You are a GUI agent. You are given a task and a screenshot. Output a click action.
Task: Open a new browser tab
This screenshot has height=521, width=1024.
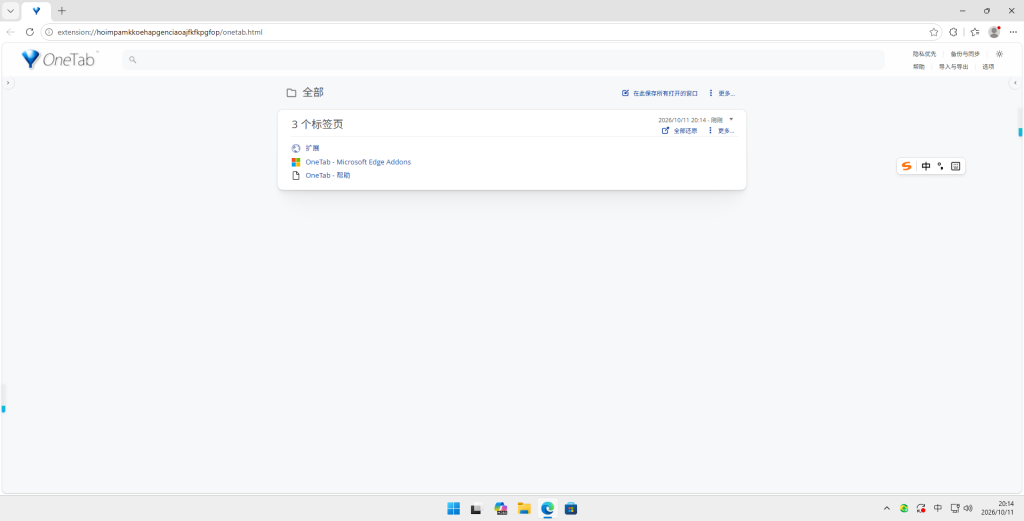[62, 11]
